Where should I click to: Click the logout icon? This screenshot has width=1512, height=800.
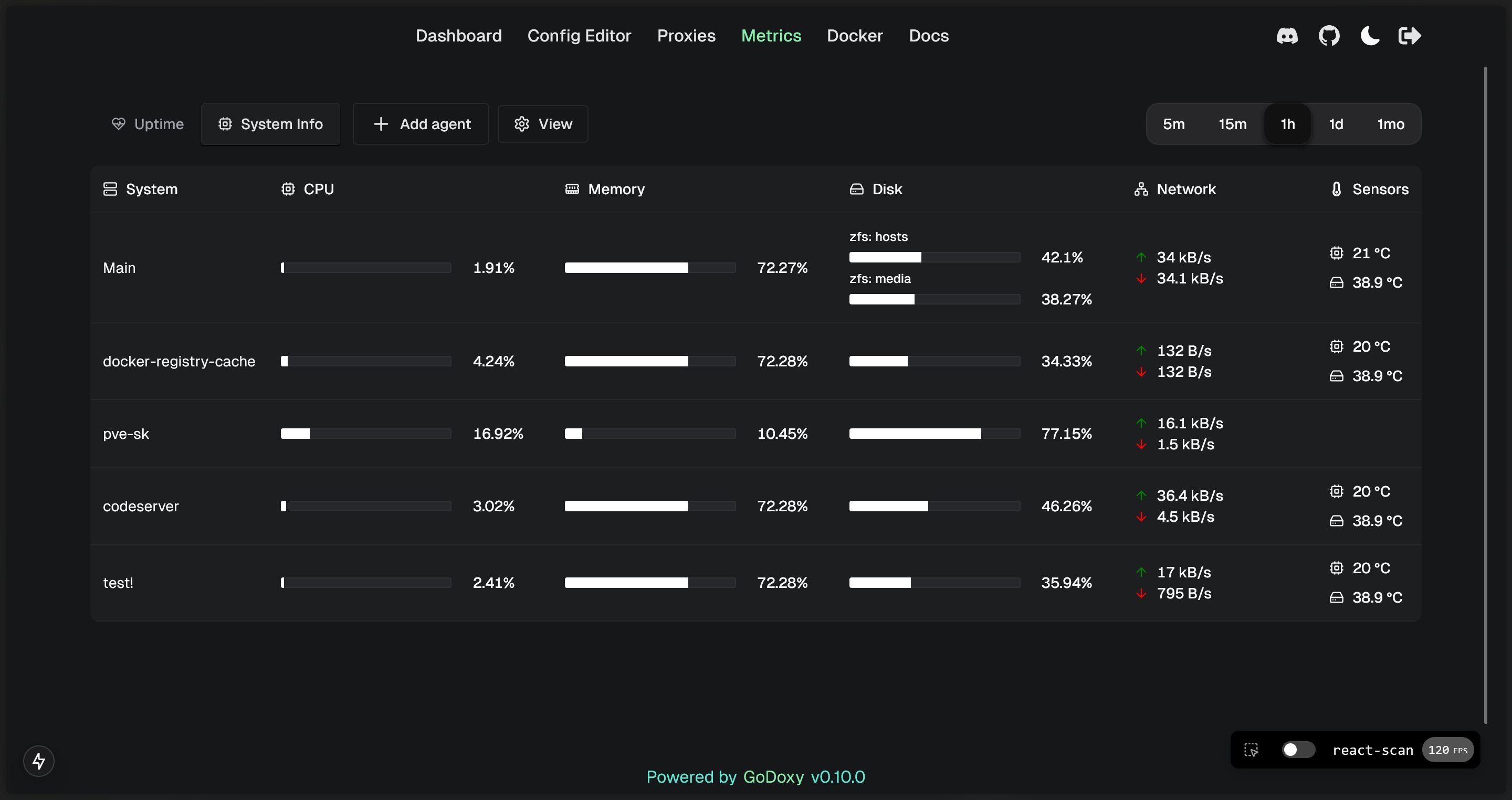(1409, 36)
